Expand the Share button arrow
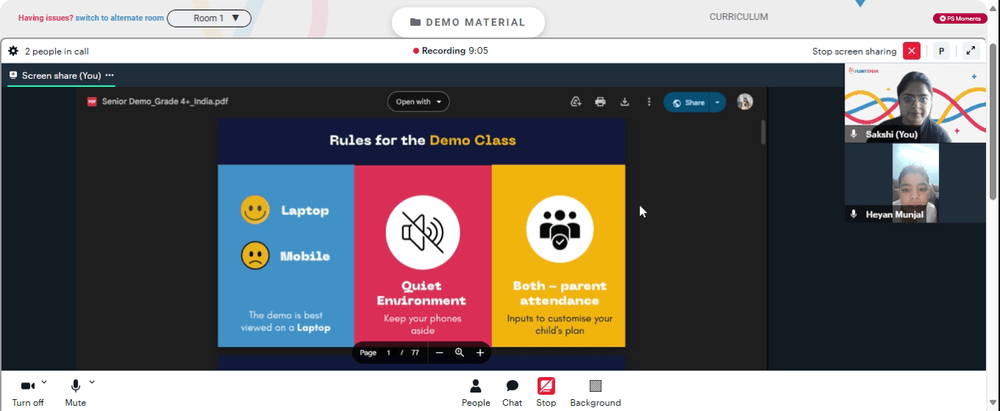1000x411 pixels. (x=717, y=102)
